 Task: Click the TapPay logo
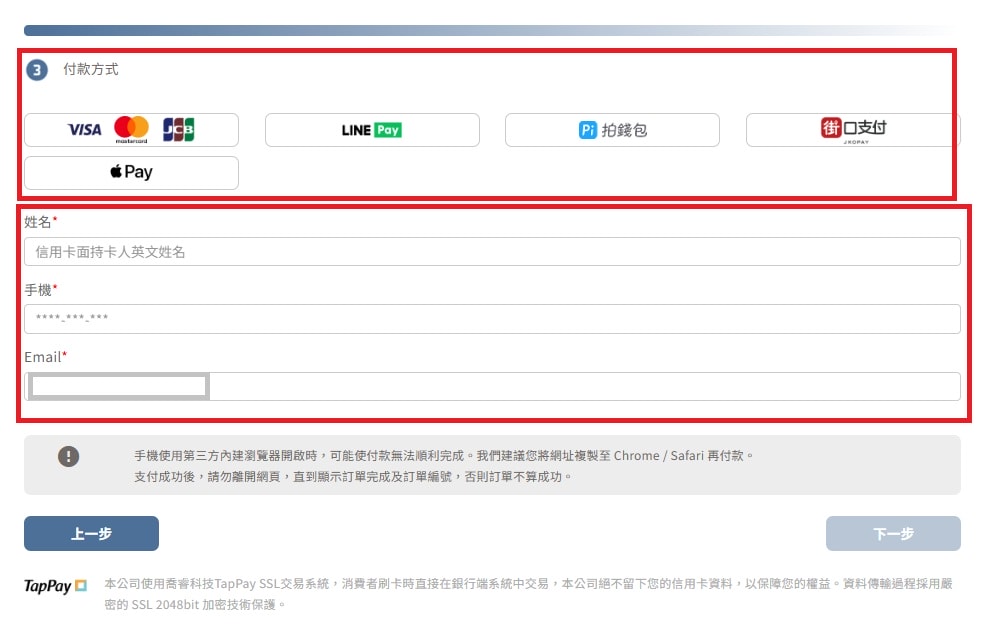(55, 586)
